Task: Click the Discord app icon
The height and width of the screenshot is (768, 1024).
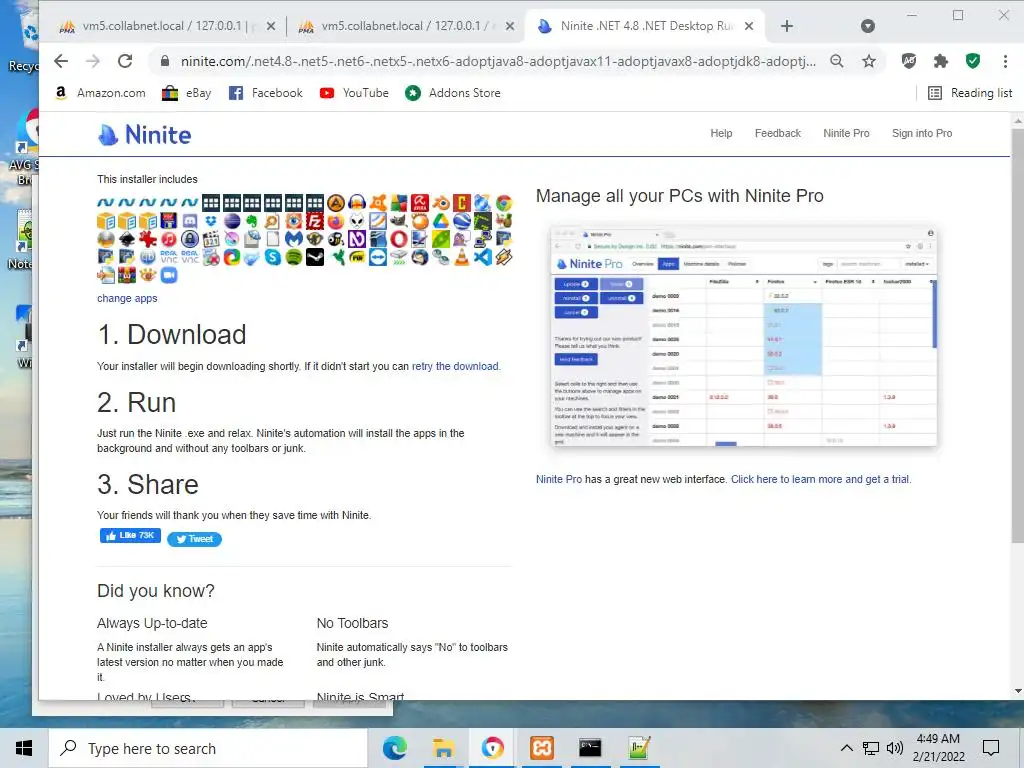Action: click(190, 221)
